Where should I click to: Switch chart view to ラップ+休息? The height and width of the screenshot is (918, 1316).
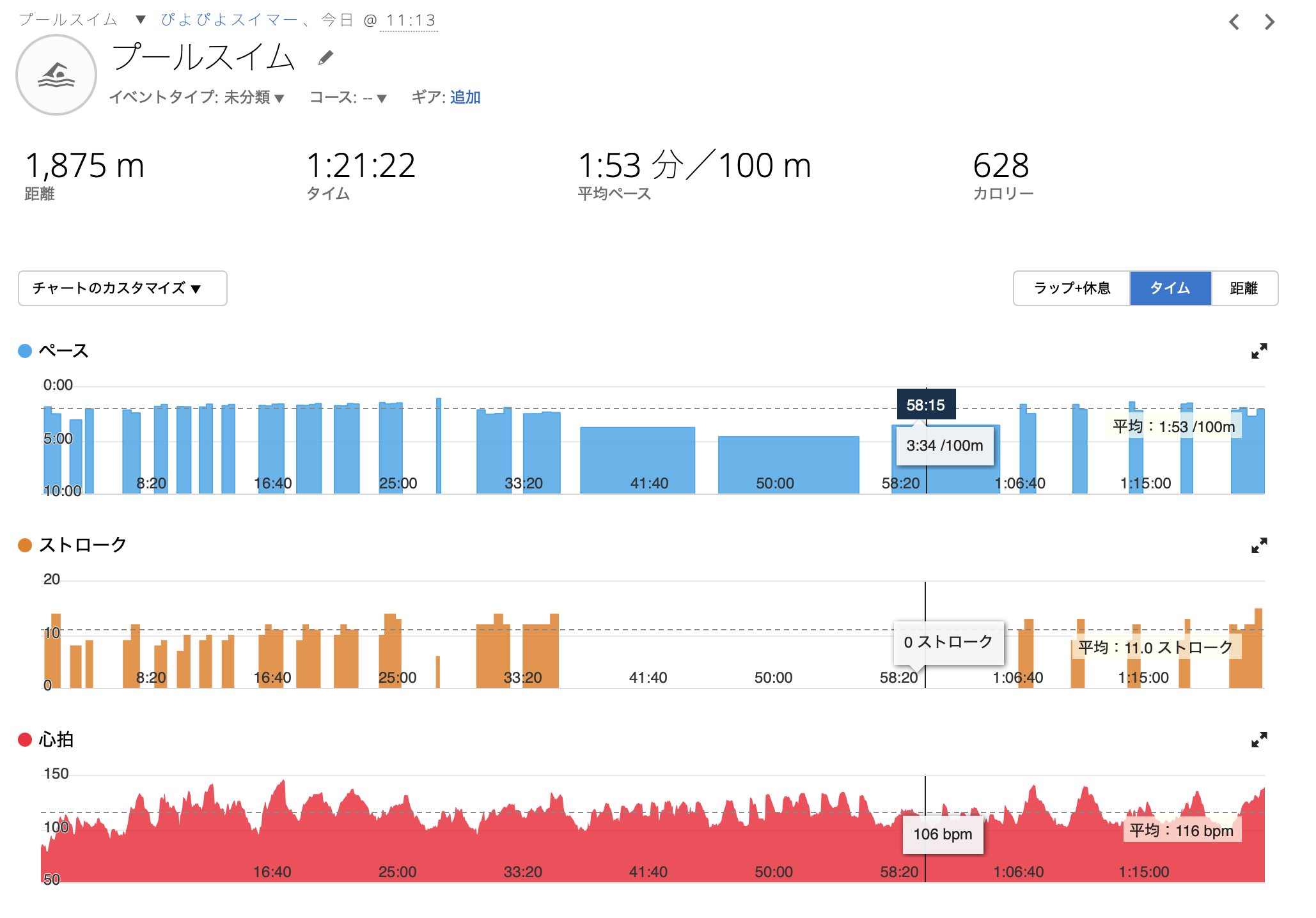pos(1072,288)
